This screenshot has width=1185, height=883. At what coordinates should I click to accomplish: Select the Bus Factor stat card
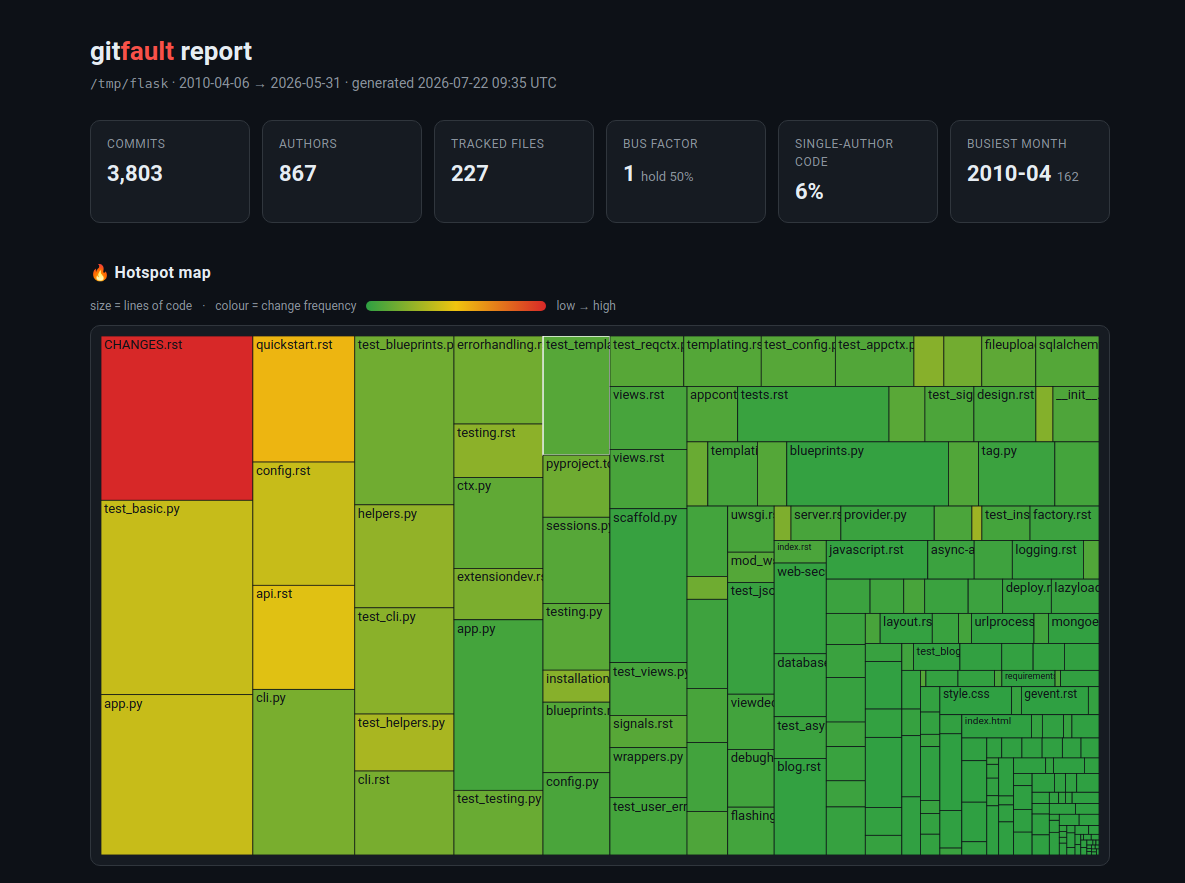coord(685,172)
